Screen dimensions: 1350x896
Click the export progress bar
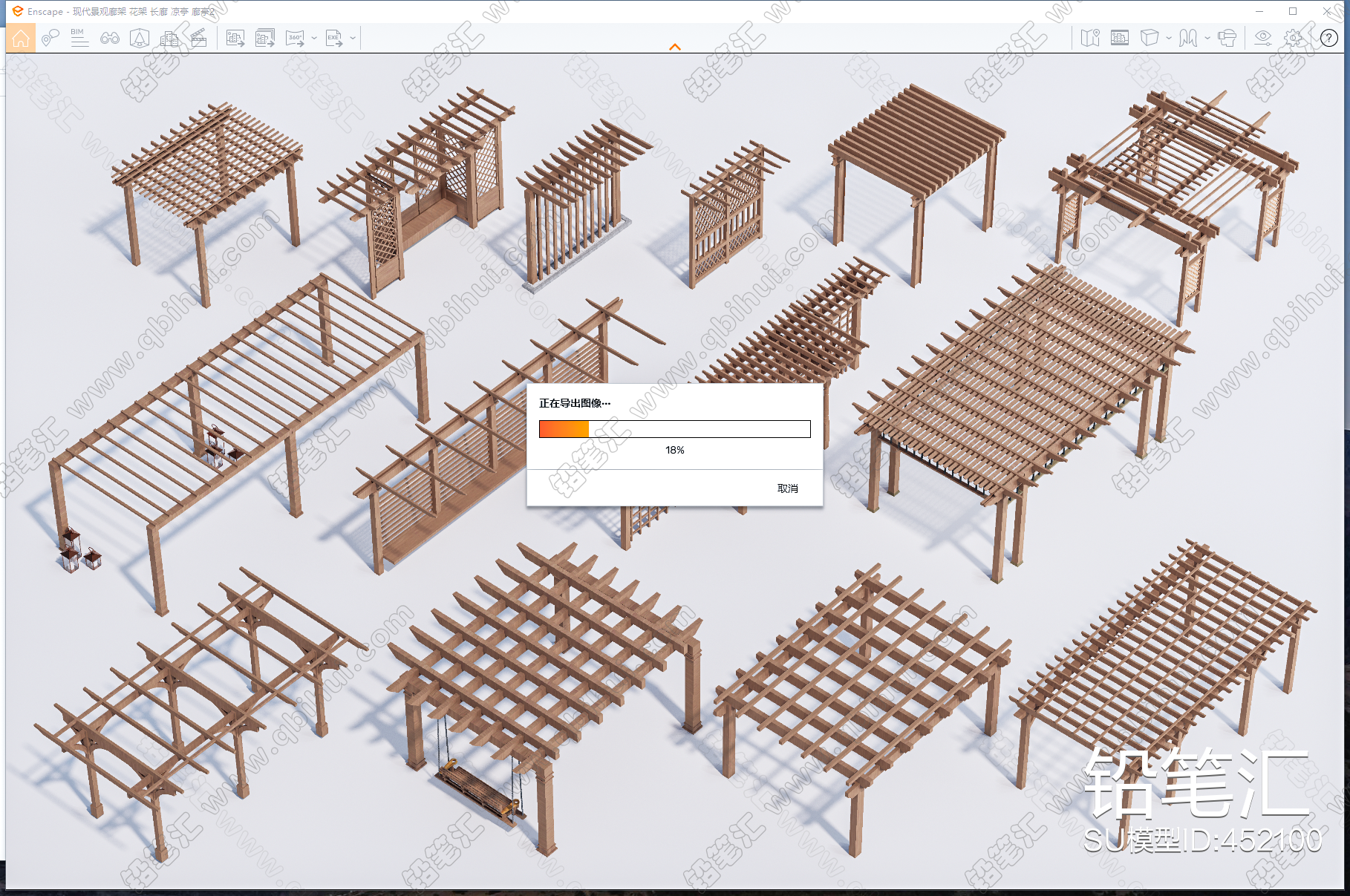pos(675,429)
